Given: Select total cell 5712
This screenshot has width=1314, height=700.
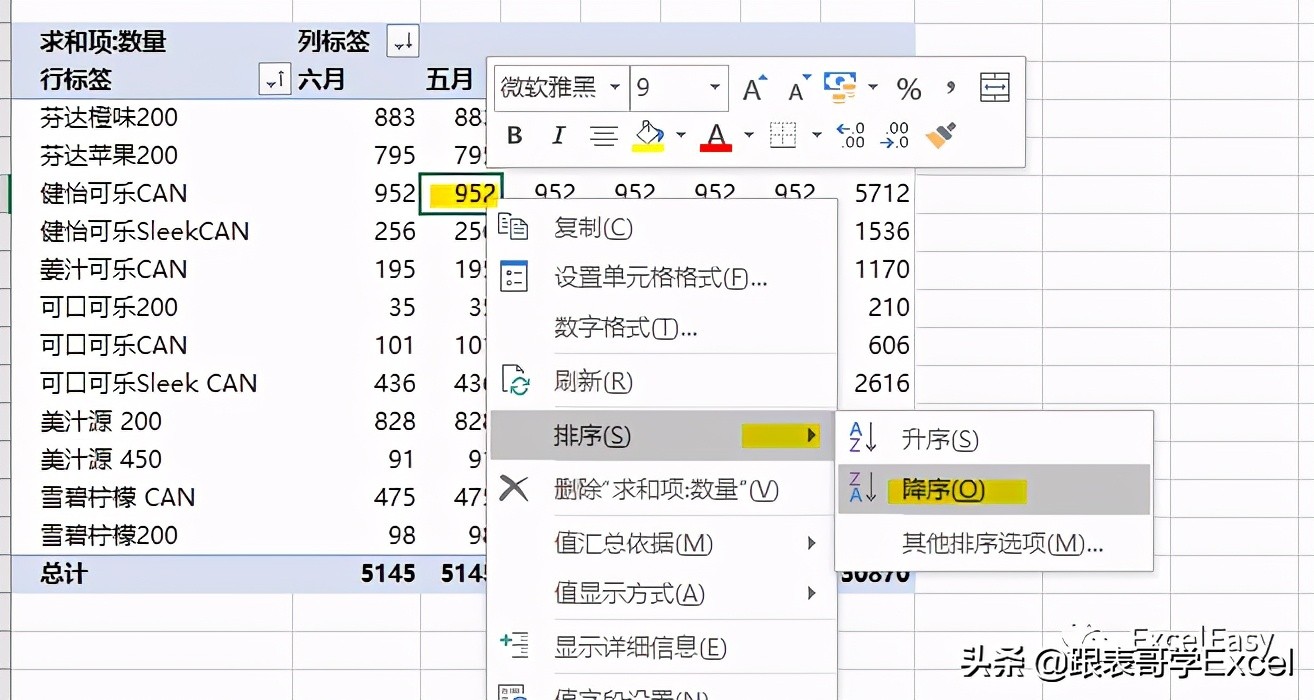Looking at the screenshot, I should pyautogui.click(x=882, y=193).
